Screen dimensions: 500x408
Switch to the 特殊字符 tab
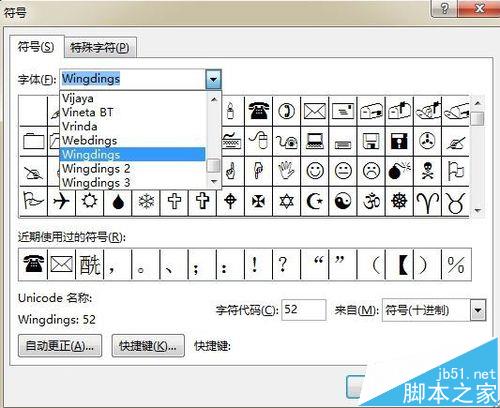(x=100, y=48)
